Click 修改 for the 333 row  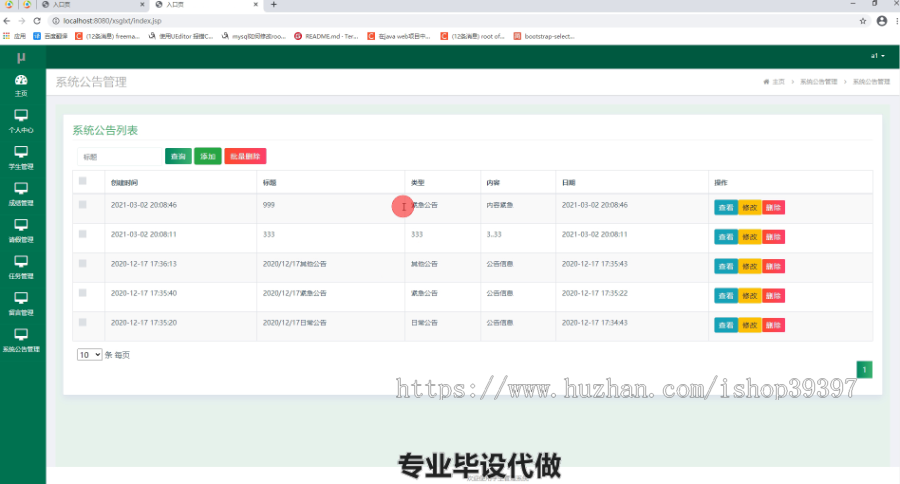coord(750,237)
